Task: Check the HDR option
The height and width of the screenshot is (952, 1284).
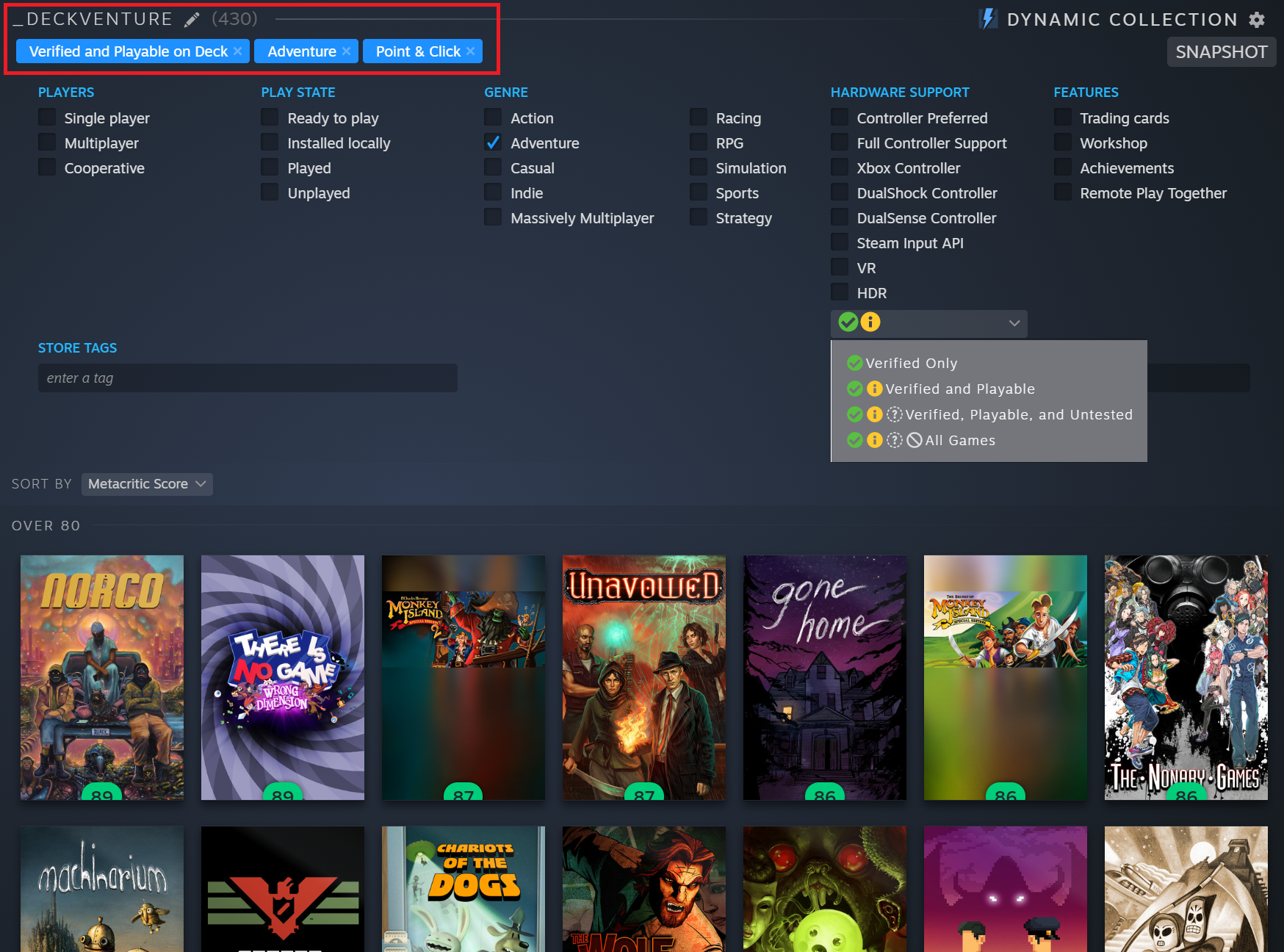Action: [840, 292]
